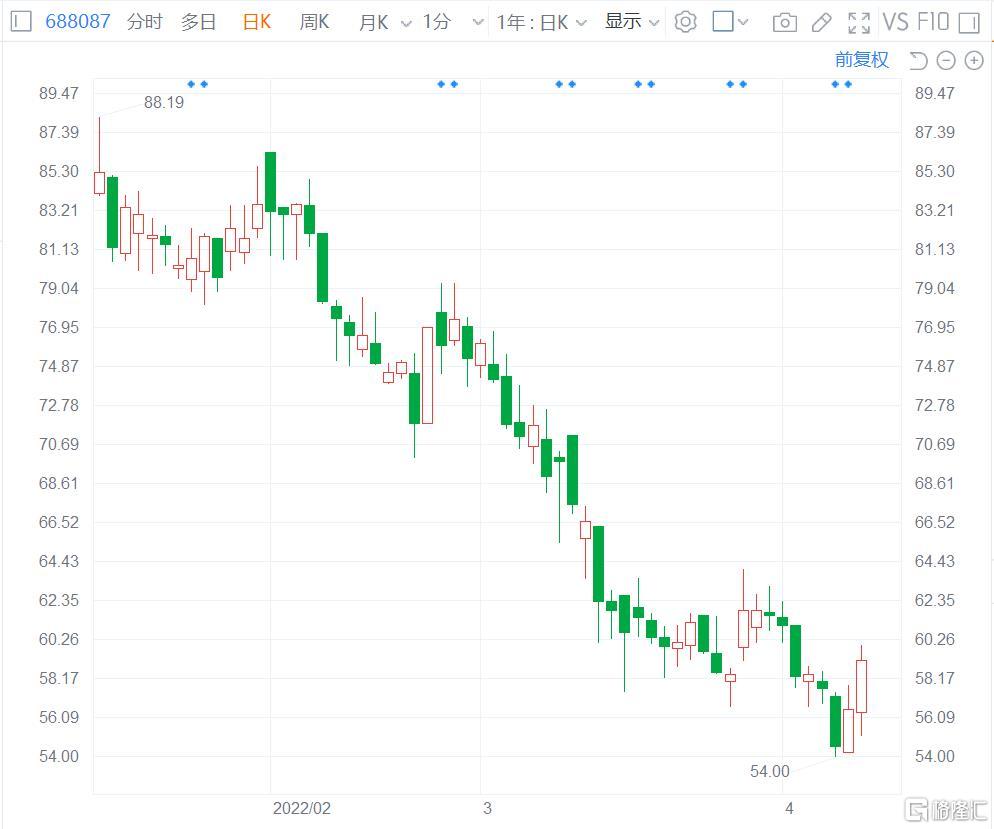Click the 88.19 high price label
The width and height of the screenshot is (994, 829).
(x=164, y=102)
